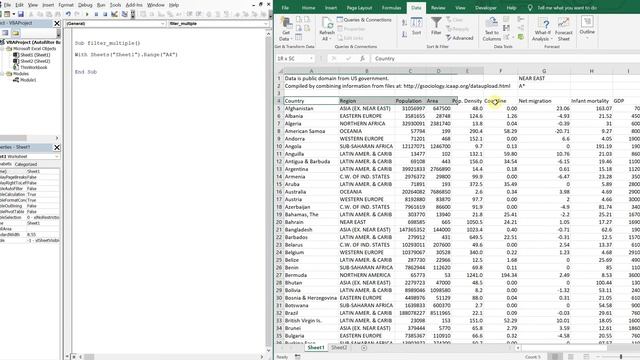Select Sheet1 (Sheet1) in project tree
Image resolution: width=640 pixels, height=360 pixels.
point(35,55)
